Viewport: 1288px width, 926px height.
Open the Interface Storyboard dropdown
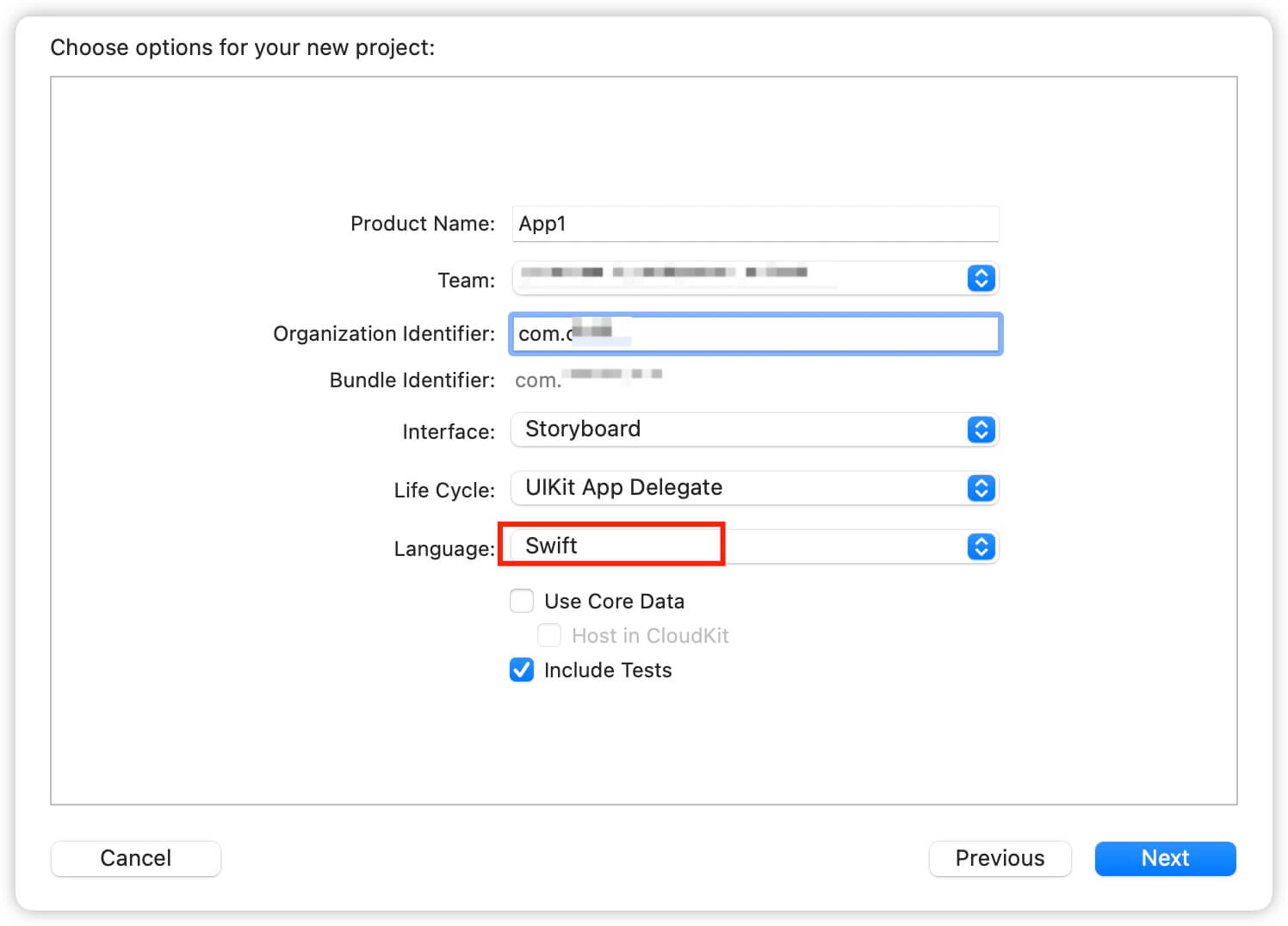pyautogui.click(x=755, y=429)
